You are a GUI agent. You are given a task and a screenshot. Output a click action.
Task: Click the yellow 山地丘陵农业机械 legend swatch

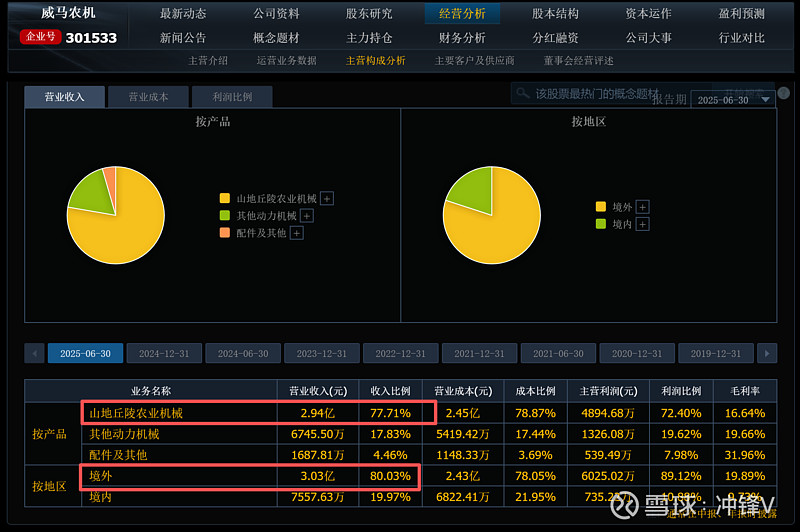click(x=224, y=198)
